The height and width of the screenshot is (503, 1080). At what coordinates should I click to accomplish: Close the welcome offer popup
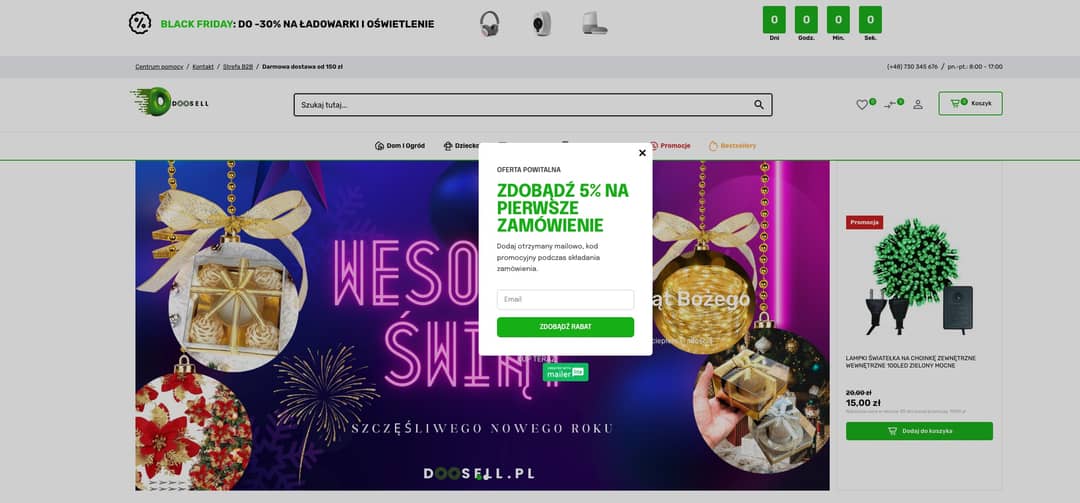tap(642, 153)
